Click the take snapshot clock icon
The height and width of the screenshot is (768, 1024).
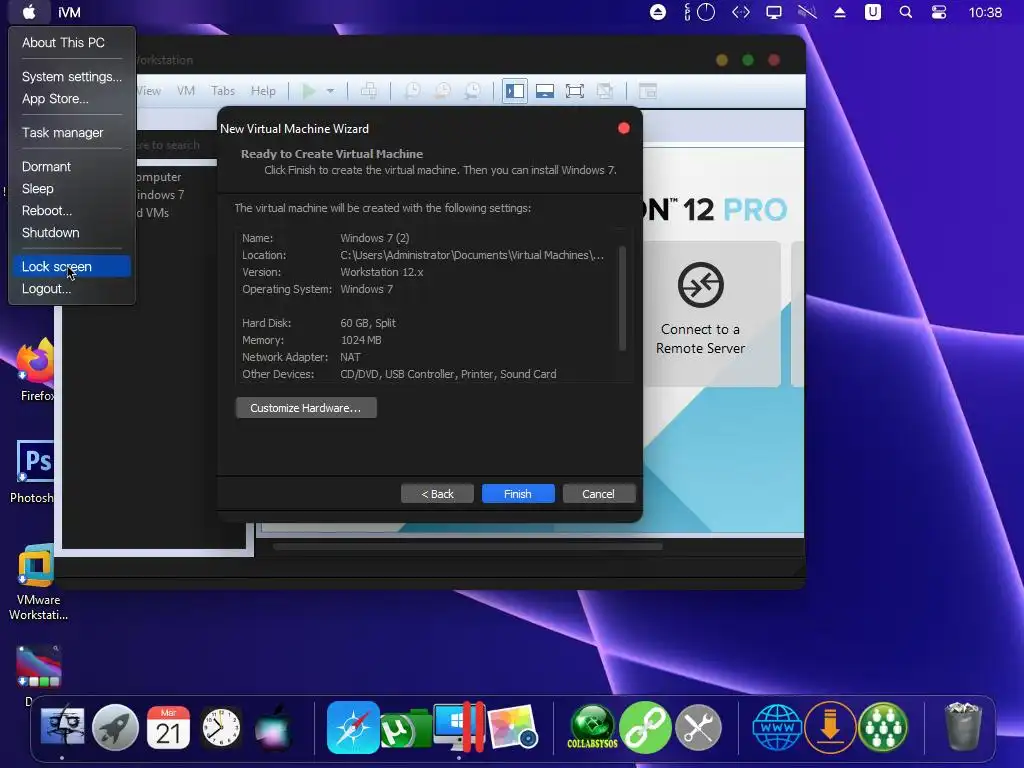point(413,91)
